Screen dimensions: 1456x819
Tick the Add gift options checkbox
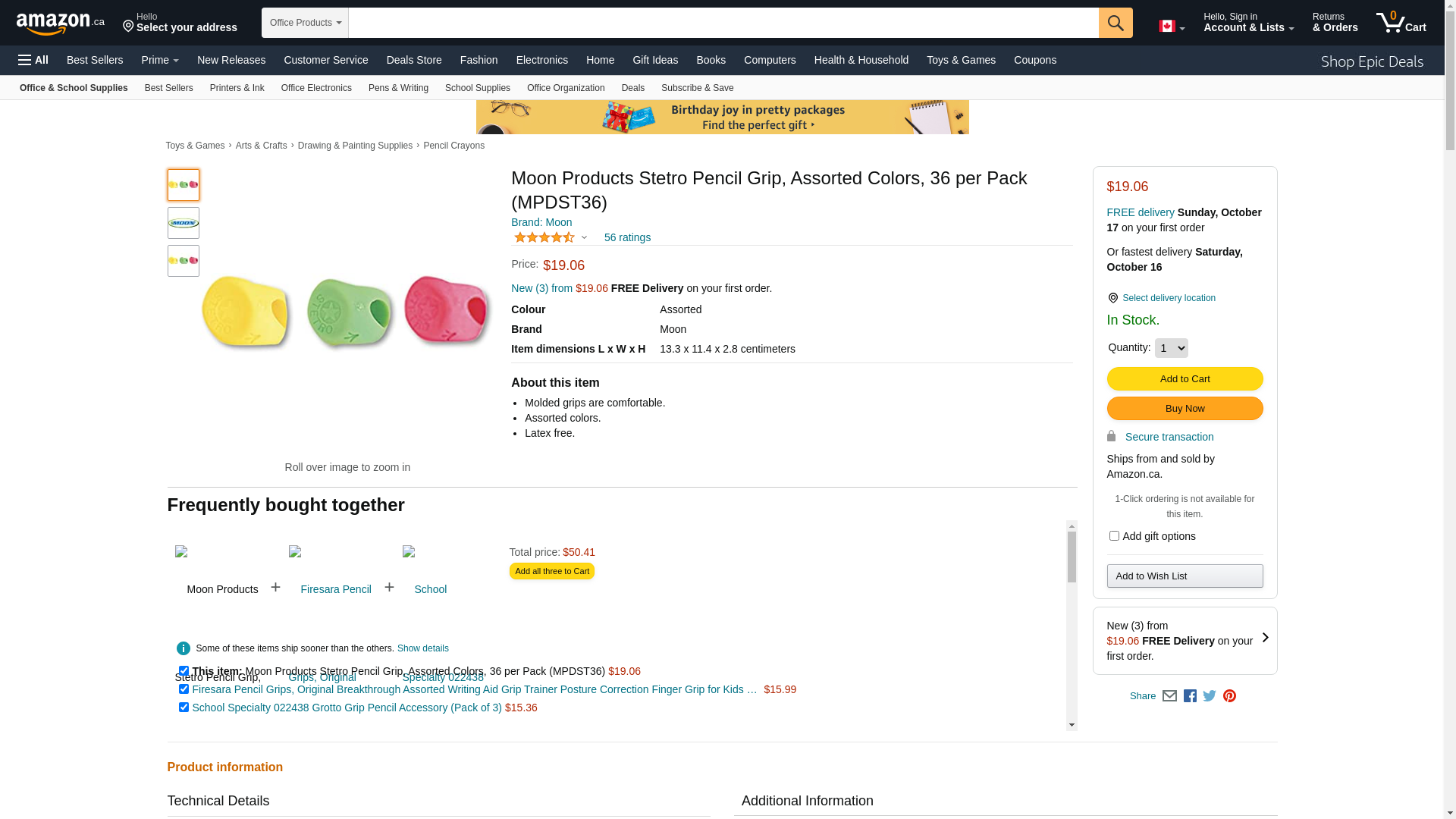click(x=1114, y=536)
